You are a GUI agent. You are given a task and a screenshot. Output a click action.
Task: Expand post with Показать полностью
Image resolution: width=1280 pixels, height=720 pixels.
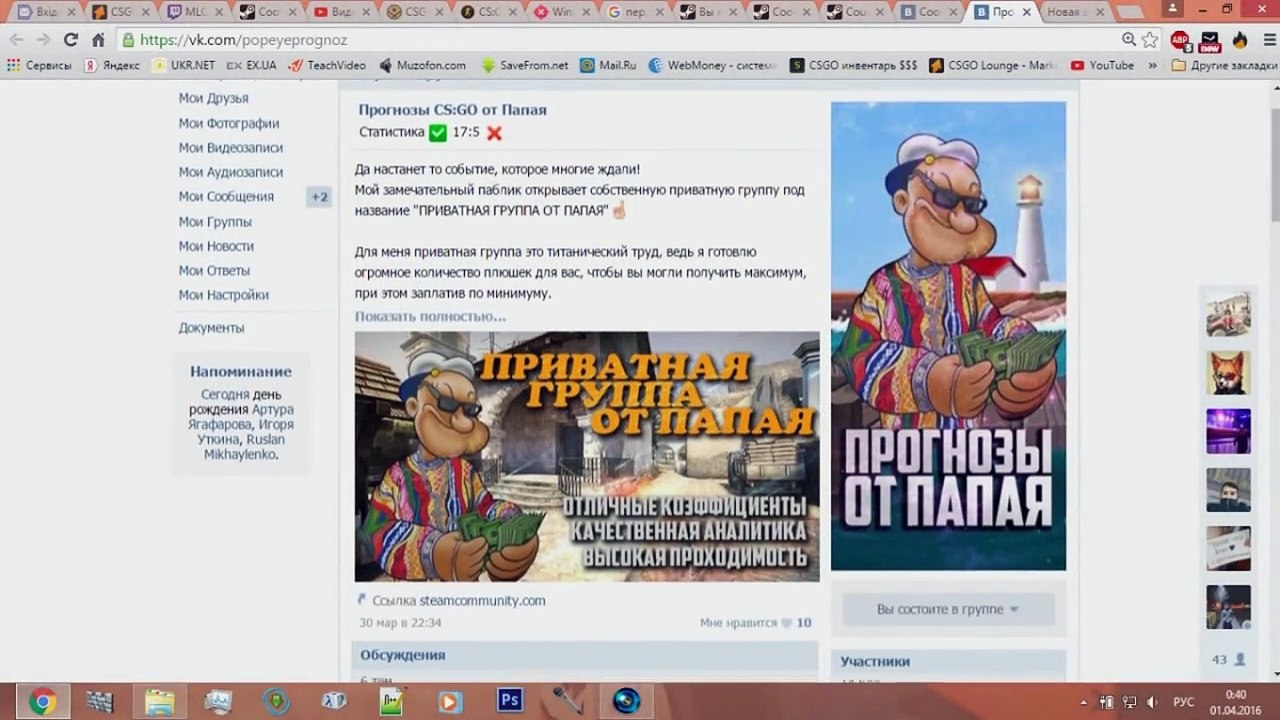click(430, 316)
